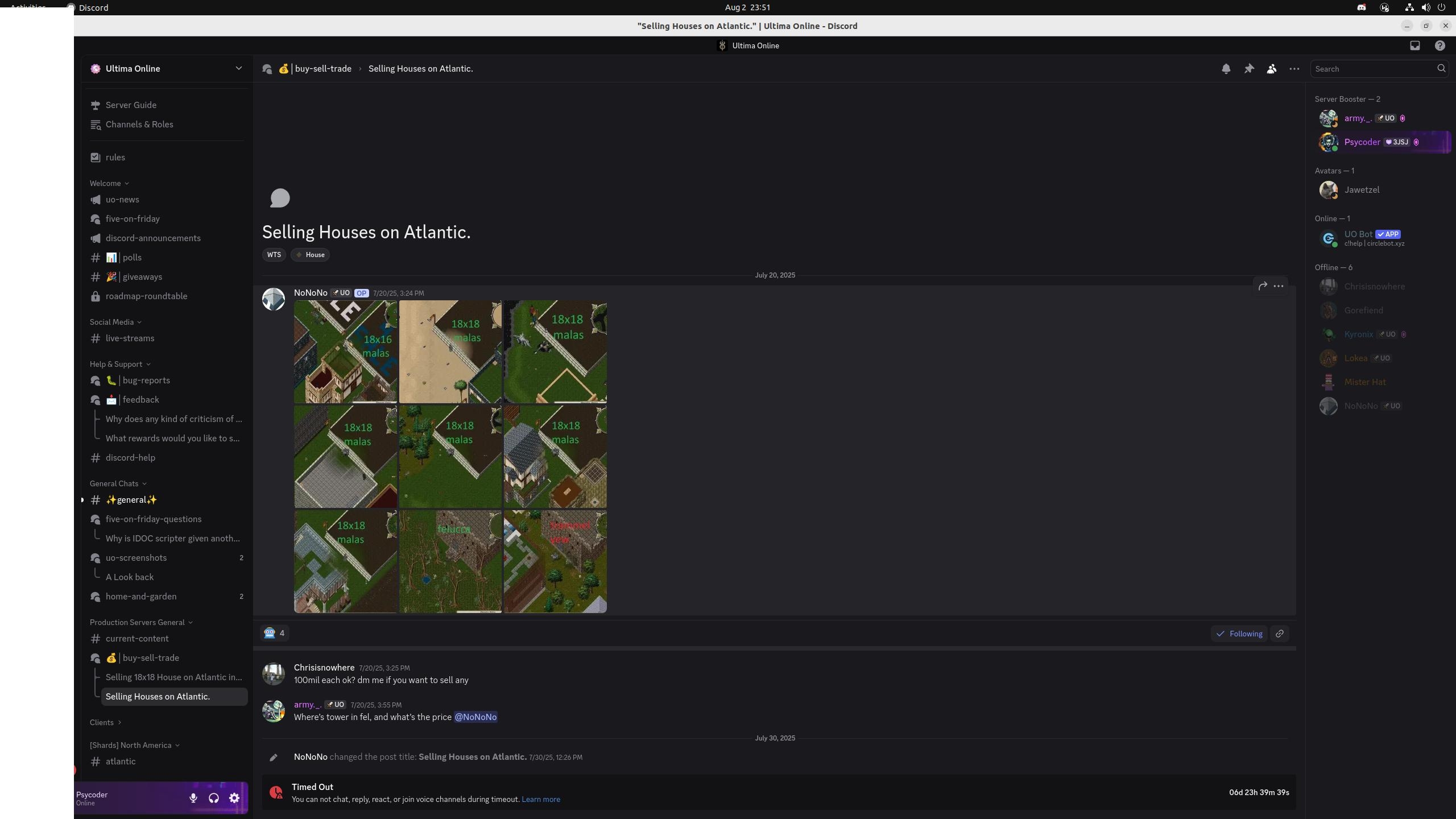
Task: Open network icon in top bar
Action: (x=1409, y=7)
